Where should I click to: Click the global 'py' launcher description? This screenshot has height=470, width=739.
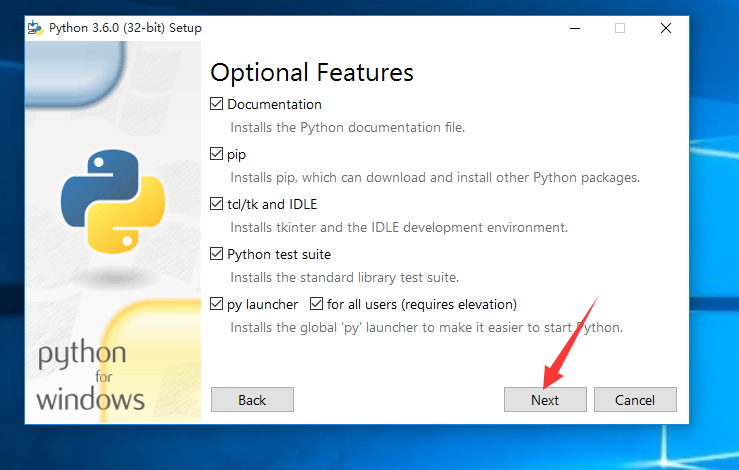pyautogui.click(x=427, y=327)
